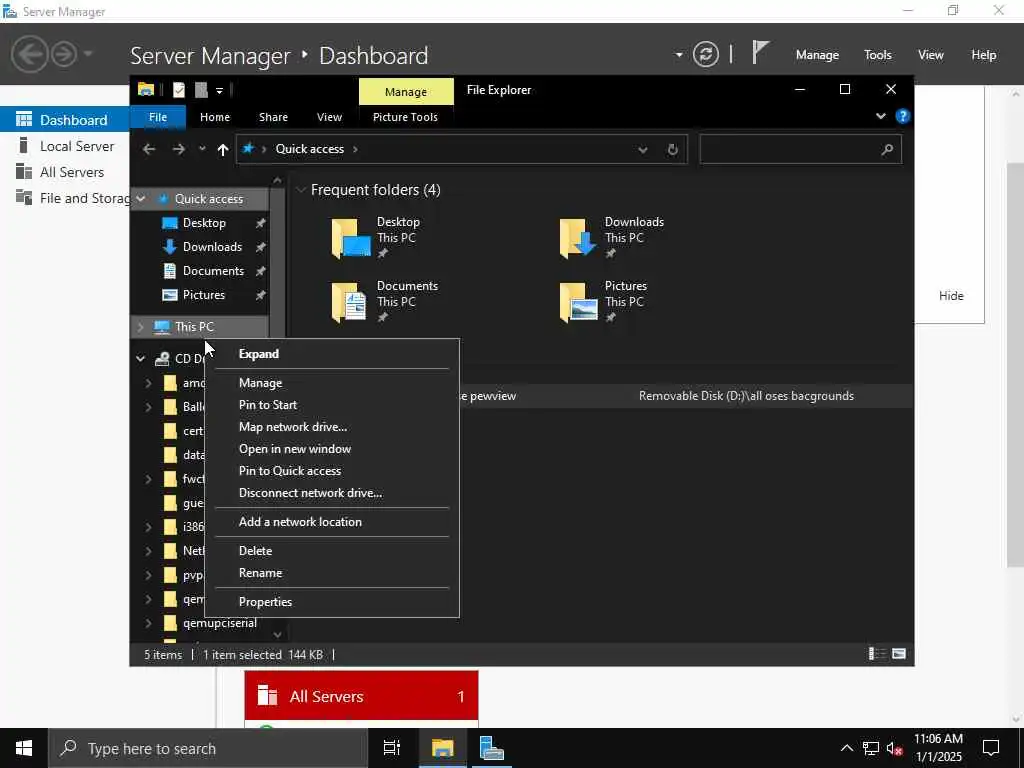Viewport: 1024px width, 768px height.
Task: Open the Server Manager navigation history dropdown
Action: (88, 54)
